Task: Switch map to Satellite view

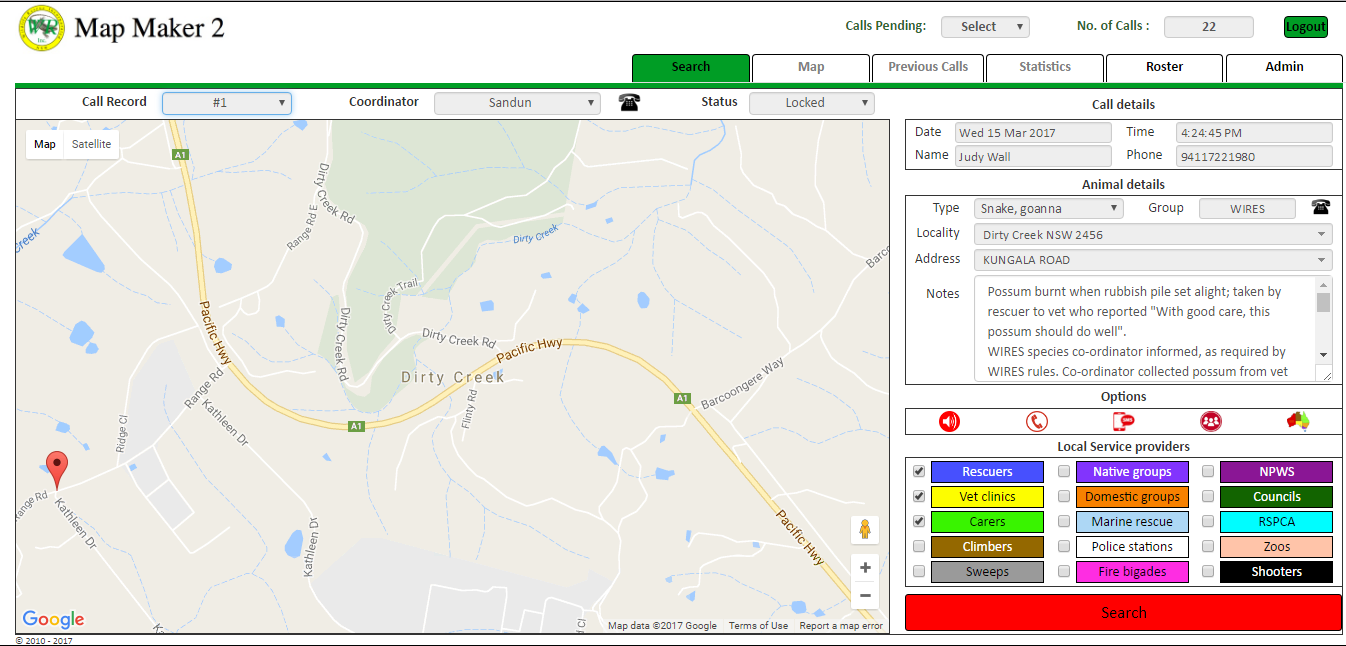Action: tap(91, 144)
